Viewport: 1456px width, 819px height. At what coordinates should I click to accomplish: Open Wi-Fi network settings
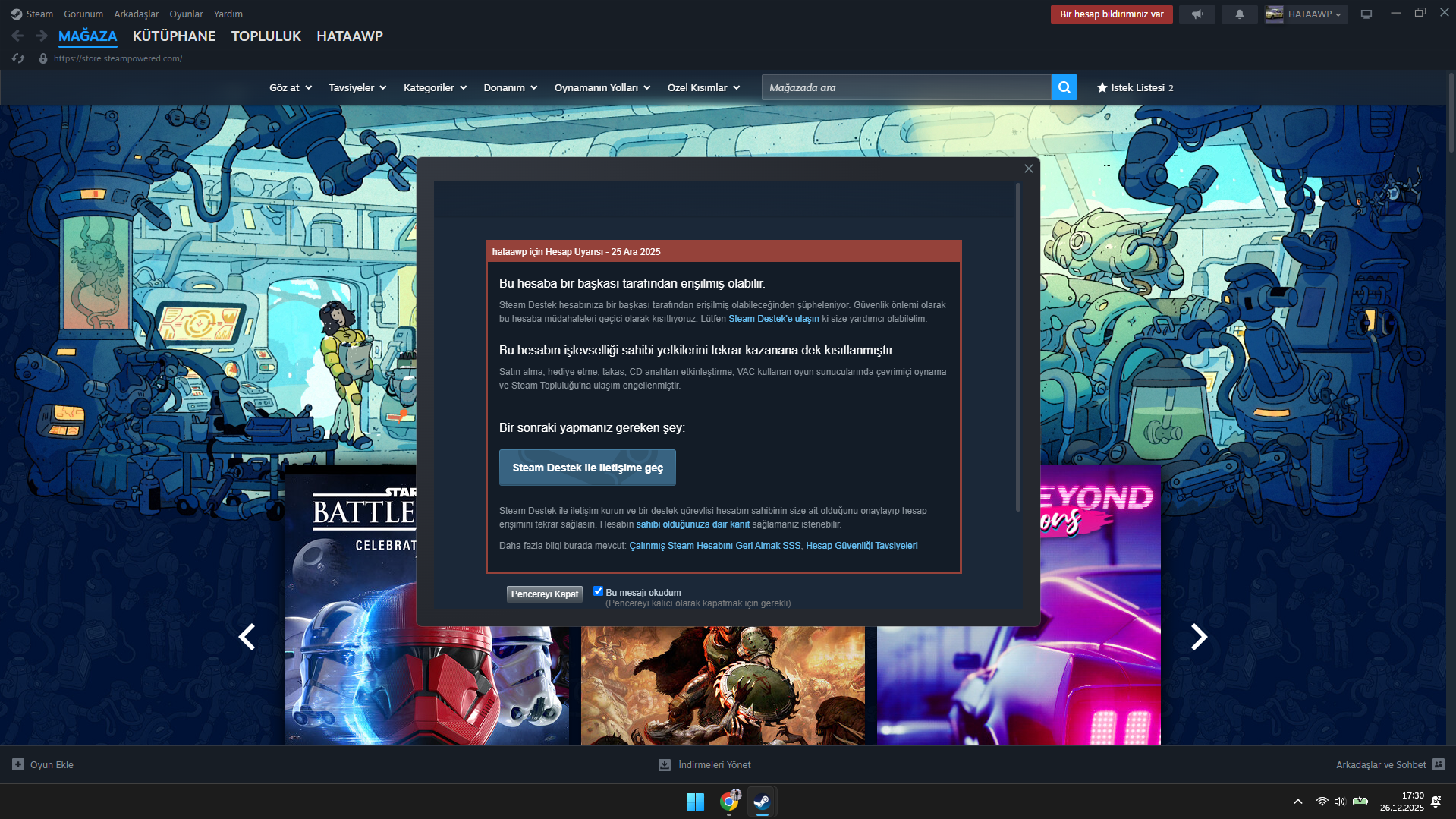click(x=1322, y=802)
